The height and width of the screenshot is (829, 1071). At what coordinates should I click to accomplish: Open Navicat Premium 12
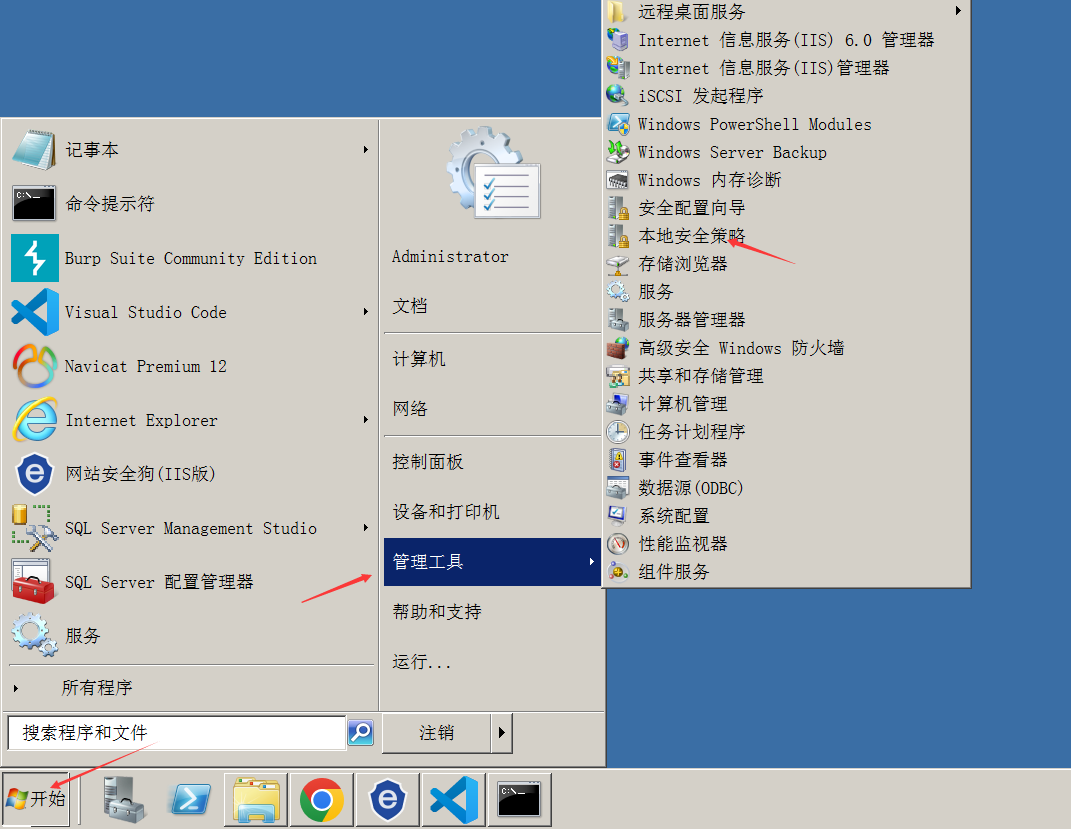pyautogui.click(x=190, y=366)
